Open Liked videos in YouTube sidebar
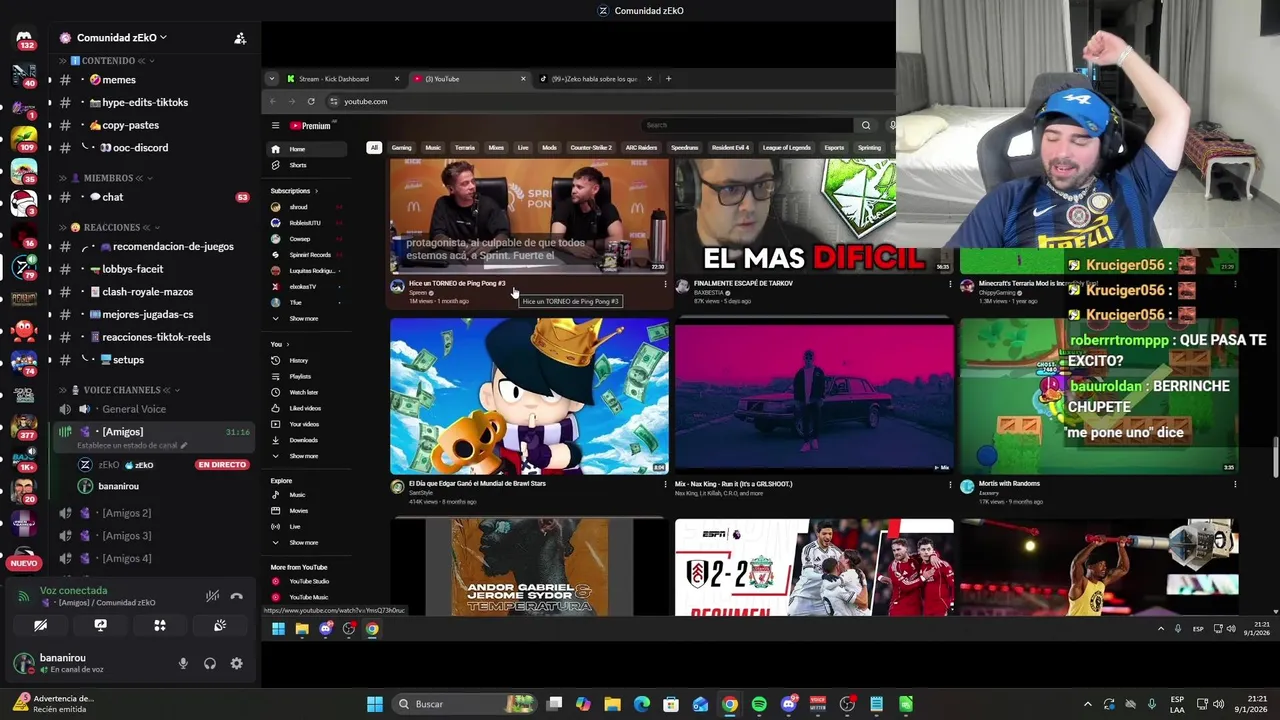Viewport: 1280px width, 720px height. click(305, 408)
